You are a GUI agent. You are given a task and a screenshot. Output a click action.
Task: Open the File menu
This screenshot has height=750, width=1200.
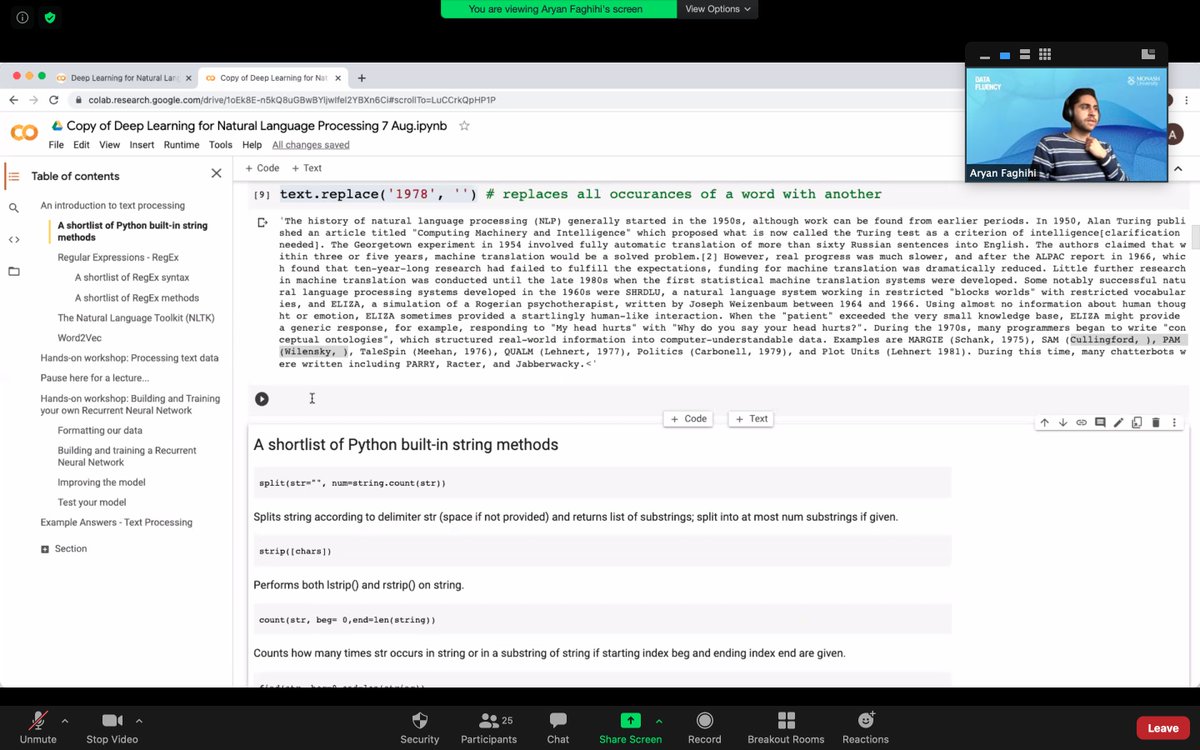coord(56,145)
